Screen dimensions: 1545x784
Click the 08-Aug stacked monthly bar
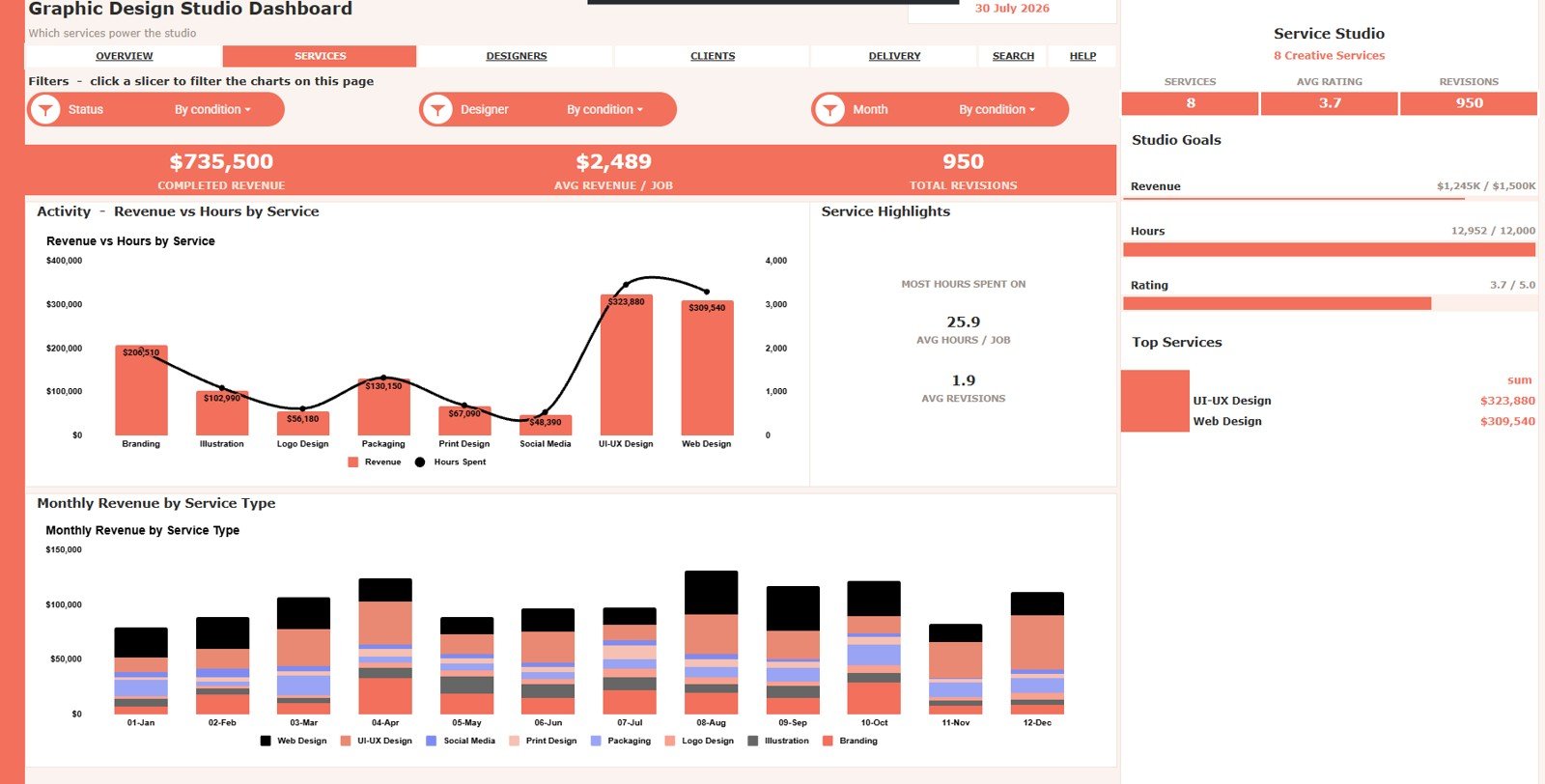712,643
